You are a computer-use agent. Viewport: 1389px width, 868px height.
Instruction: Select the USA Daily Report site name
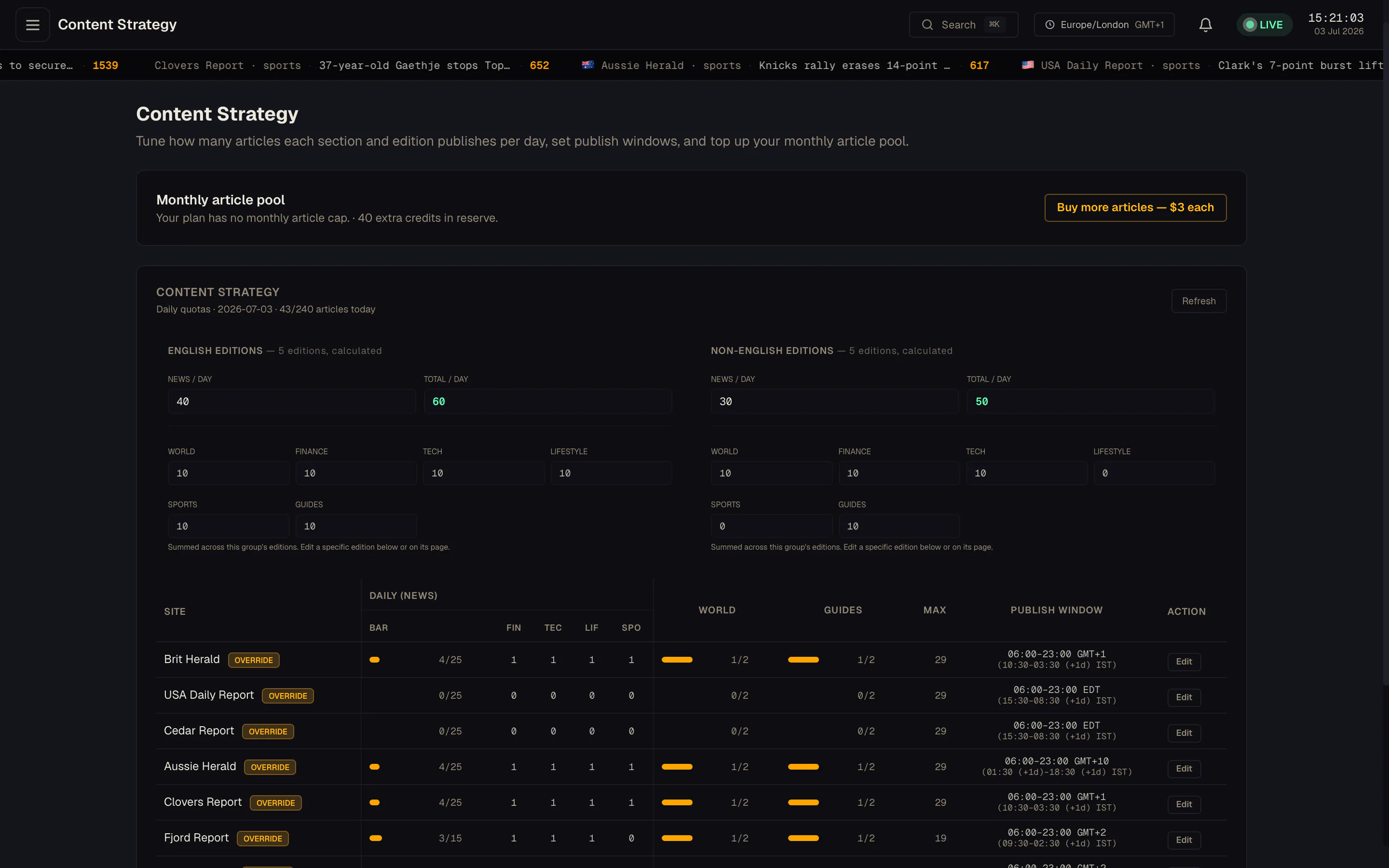pyautogui.click(x=209, y=694)
